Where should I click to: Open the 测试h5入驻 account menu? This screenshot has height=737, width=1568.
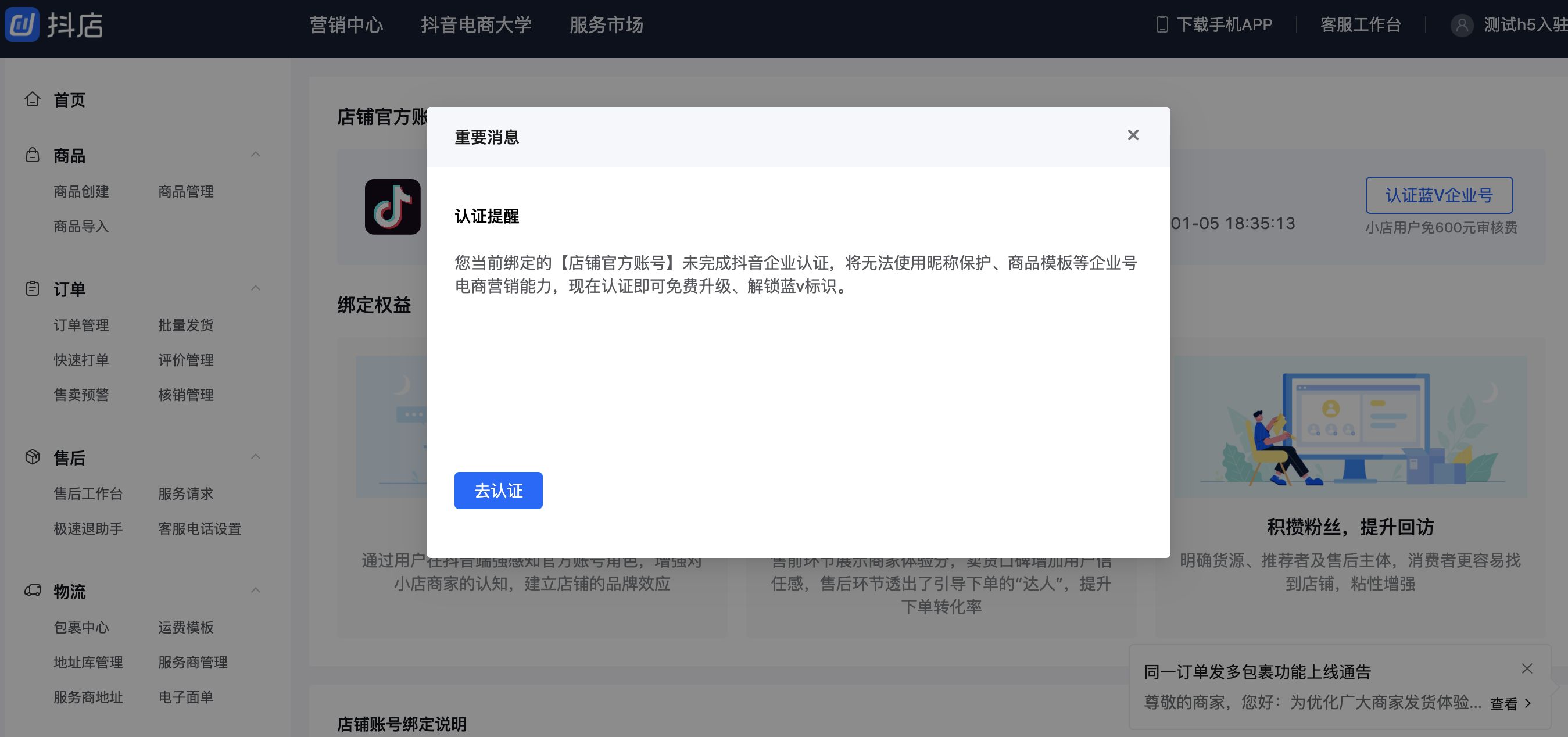click(1525, 25)
